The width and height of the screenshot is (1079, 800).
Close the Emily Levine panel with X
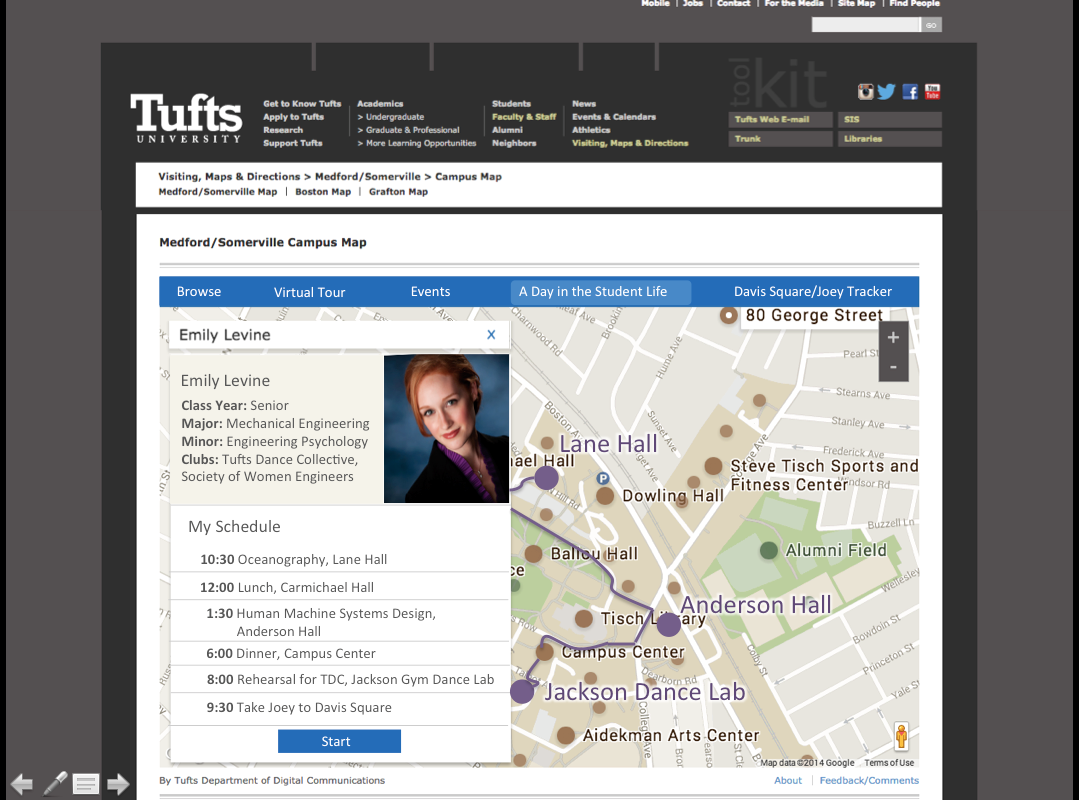coord(491,334)
